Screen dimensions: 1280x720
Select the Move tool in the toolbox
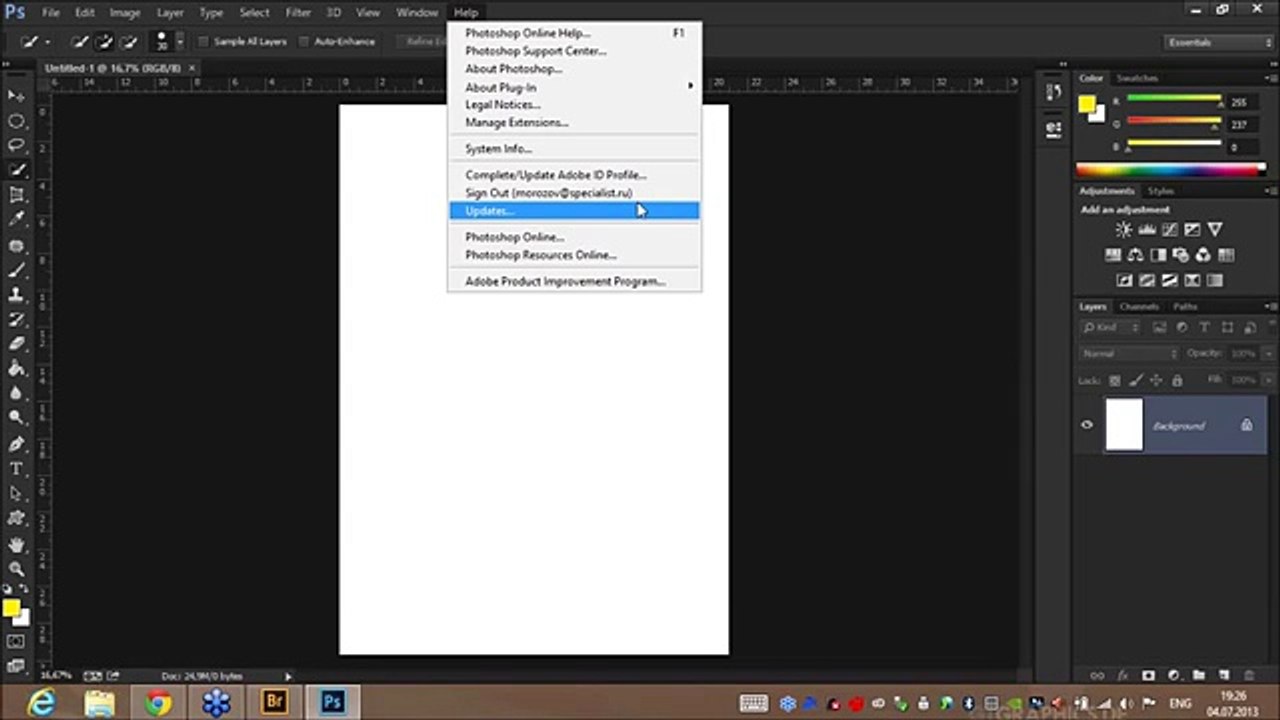(x=16, y=96)
